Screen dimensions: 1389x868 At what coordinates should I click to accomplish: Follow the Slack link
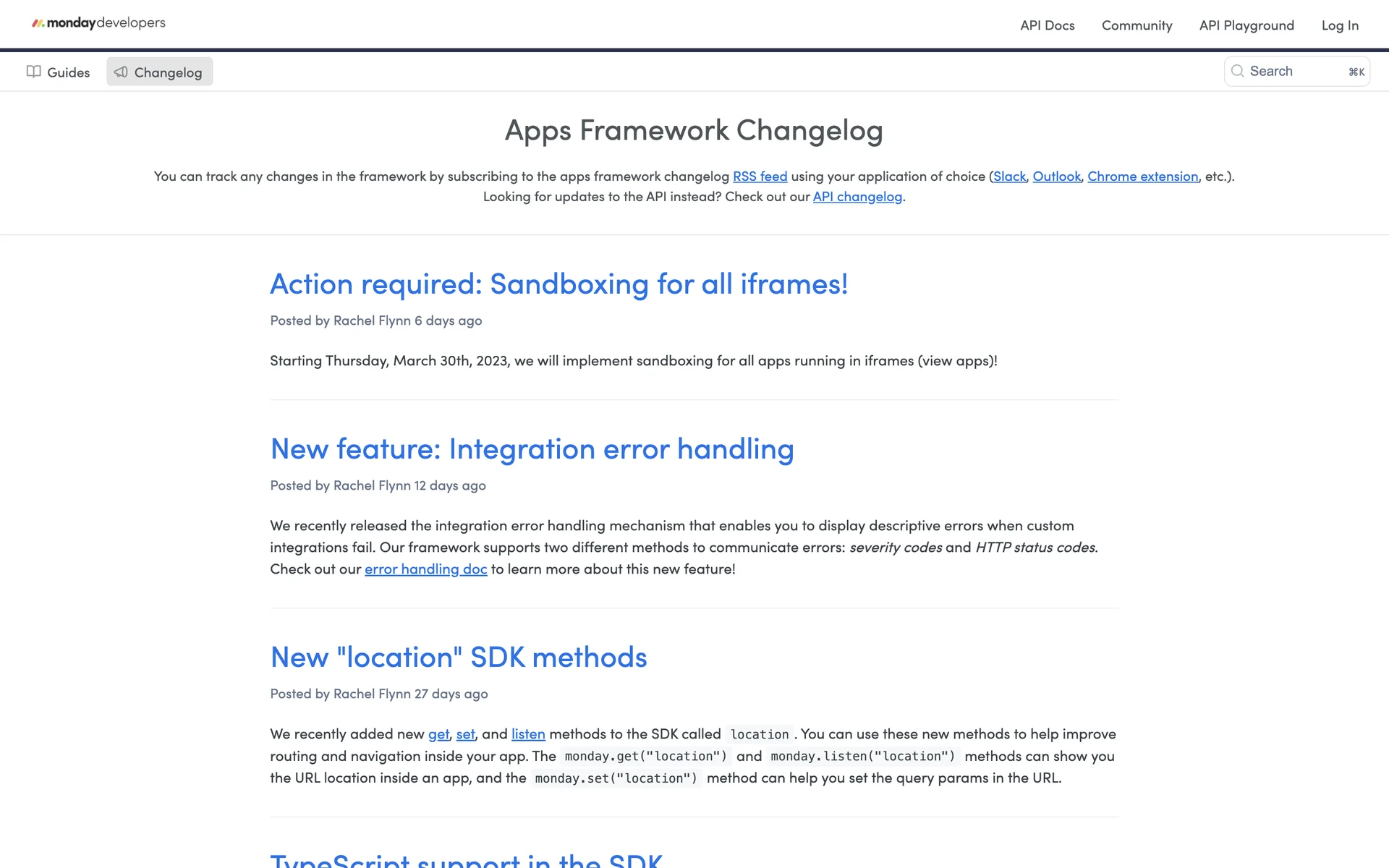click(x=1009, y=176)
